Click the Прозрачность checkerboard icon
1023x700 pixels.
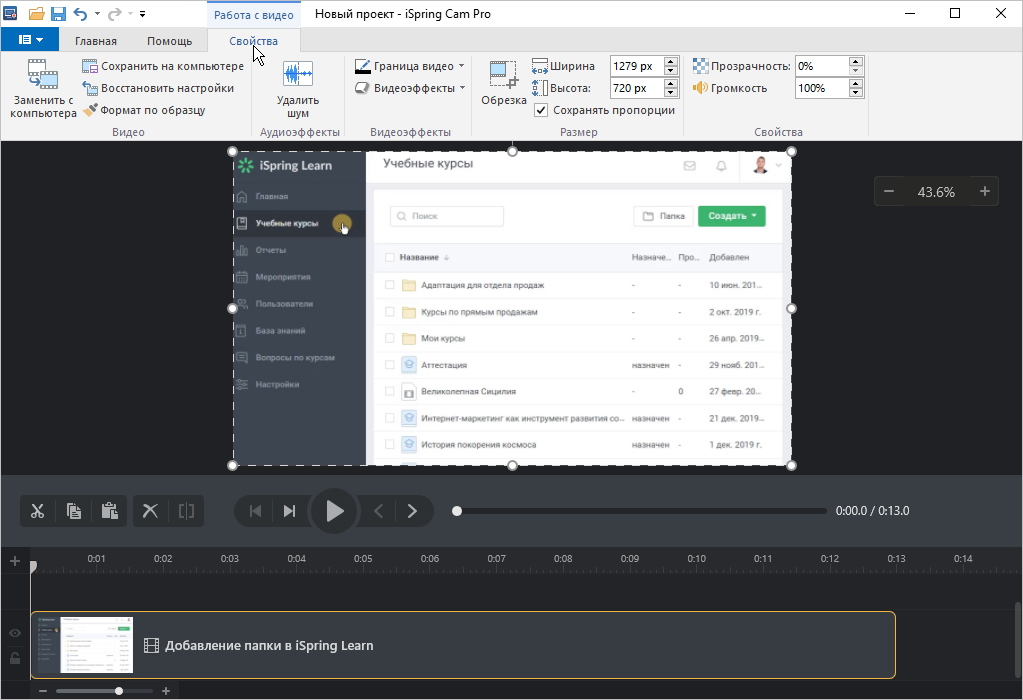700,65
